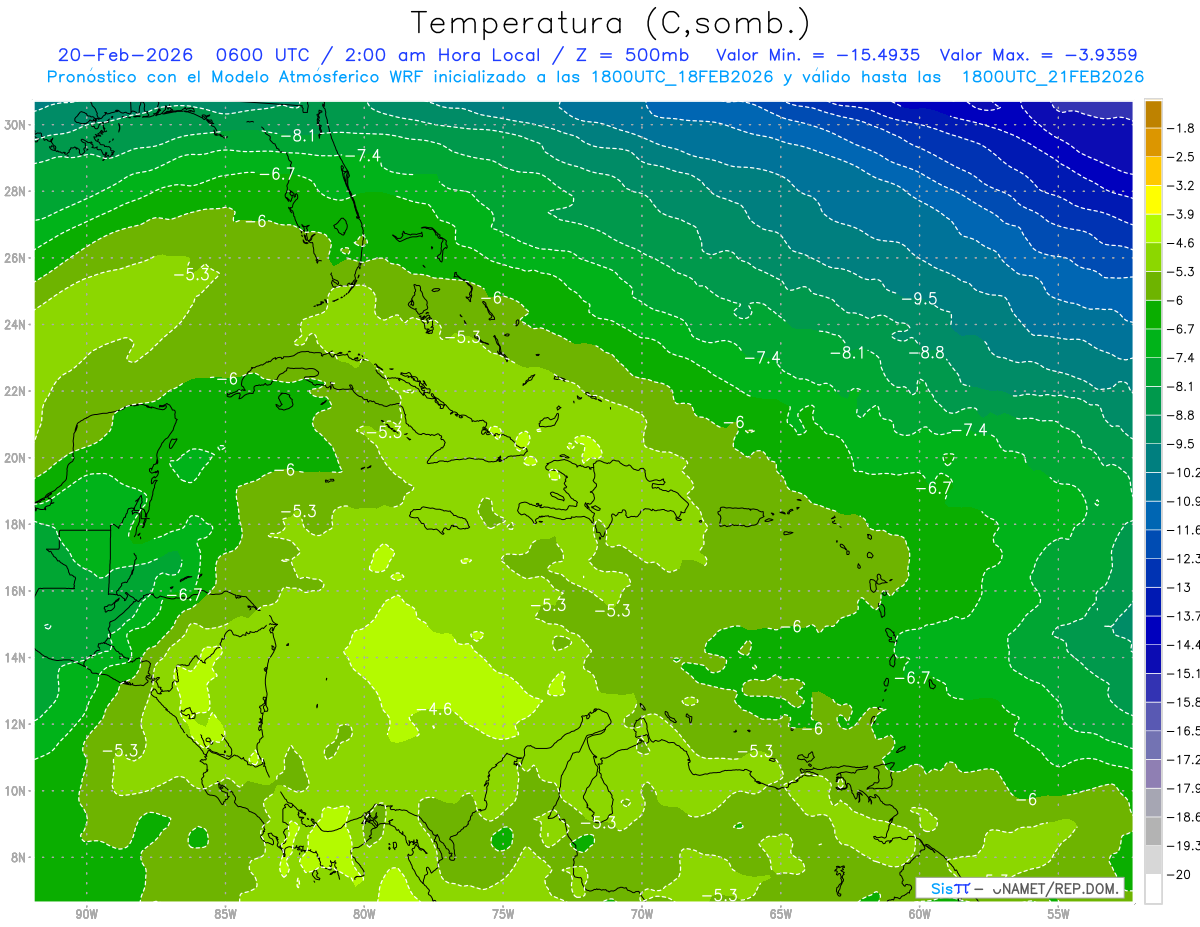Click the "-10.9" color bar tick label
The image size is (1200, 927).
1184,501
